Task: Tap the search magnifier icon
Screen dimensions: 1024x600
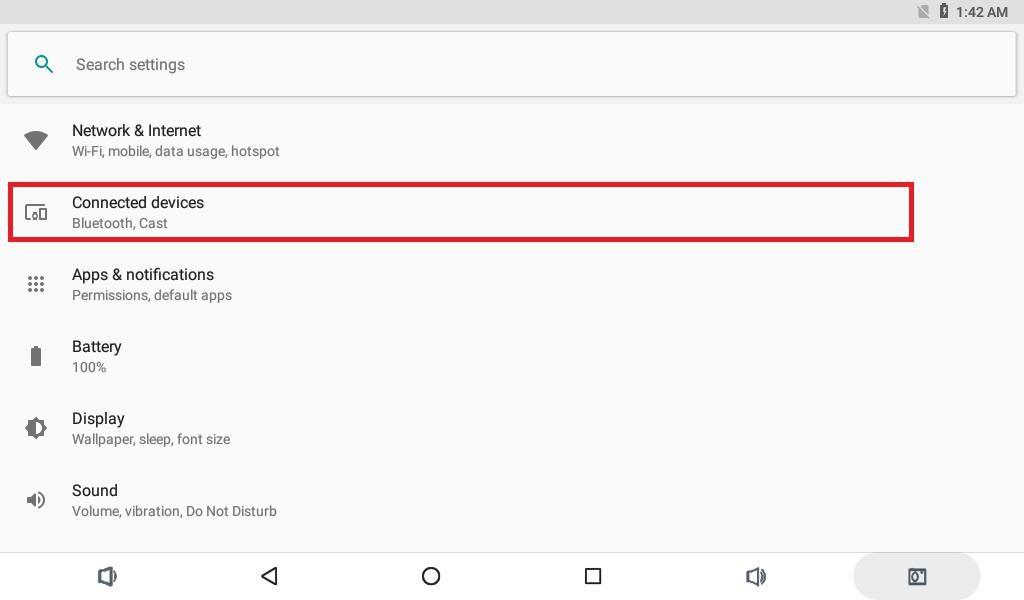Action: point(44,64)
